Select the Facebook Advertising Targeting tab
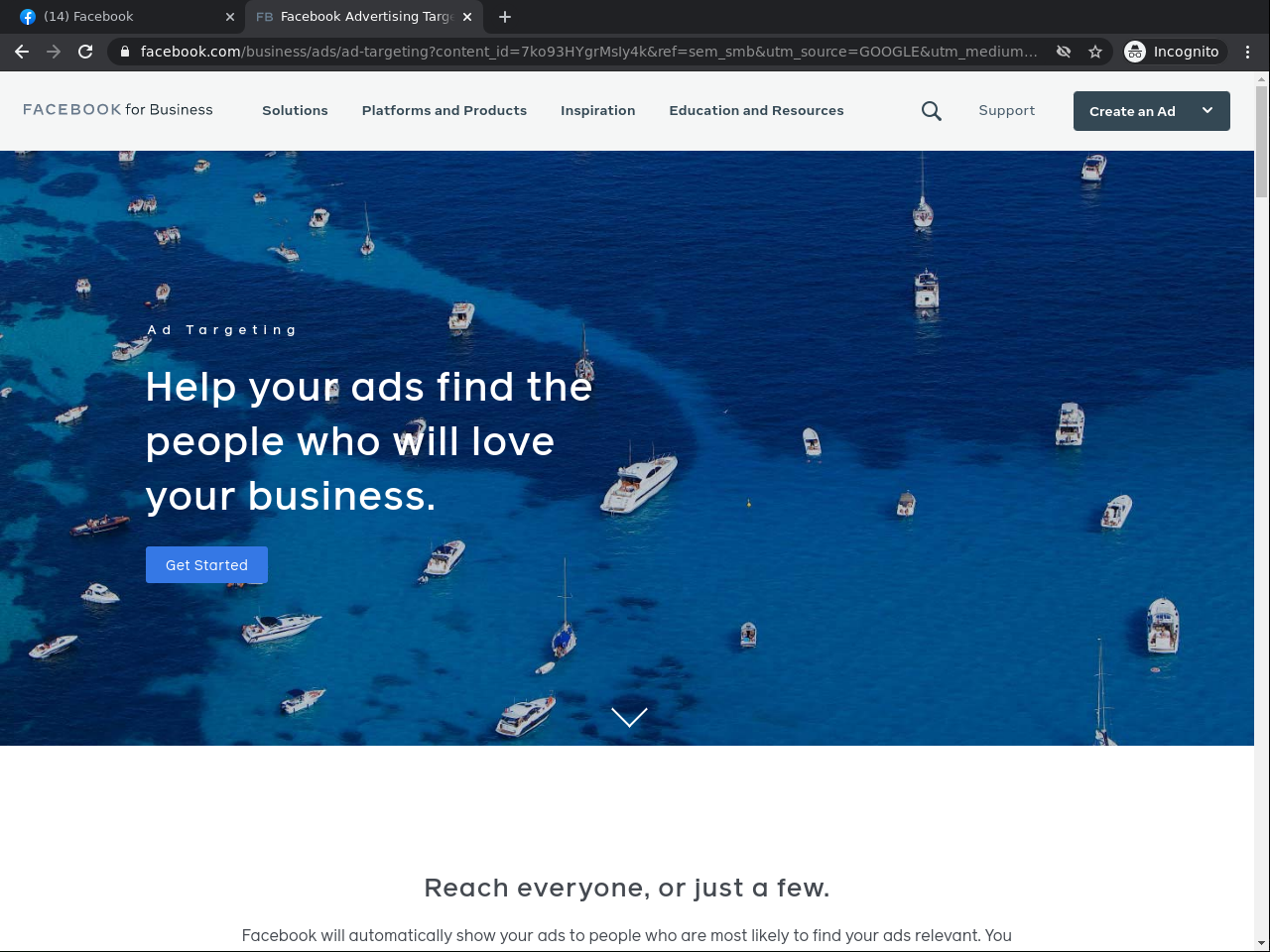The image size is (1270, 952). (364, 17)
